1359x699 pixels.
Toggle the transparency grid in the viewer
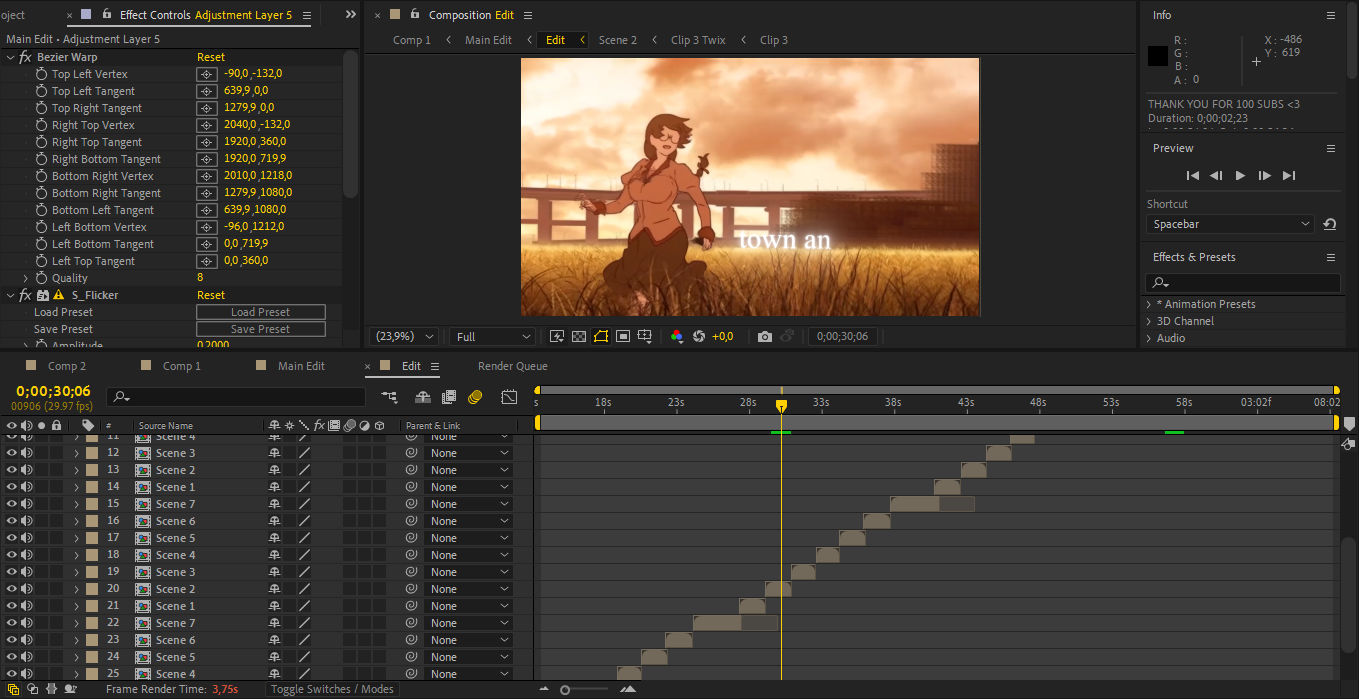[x=578, y=337]
